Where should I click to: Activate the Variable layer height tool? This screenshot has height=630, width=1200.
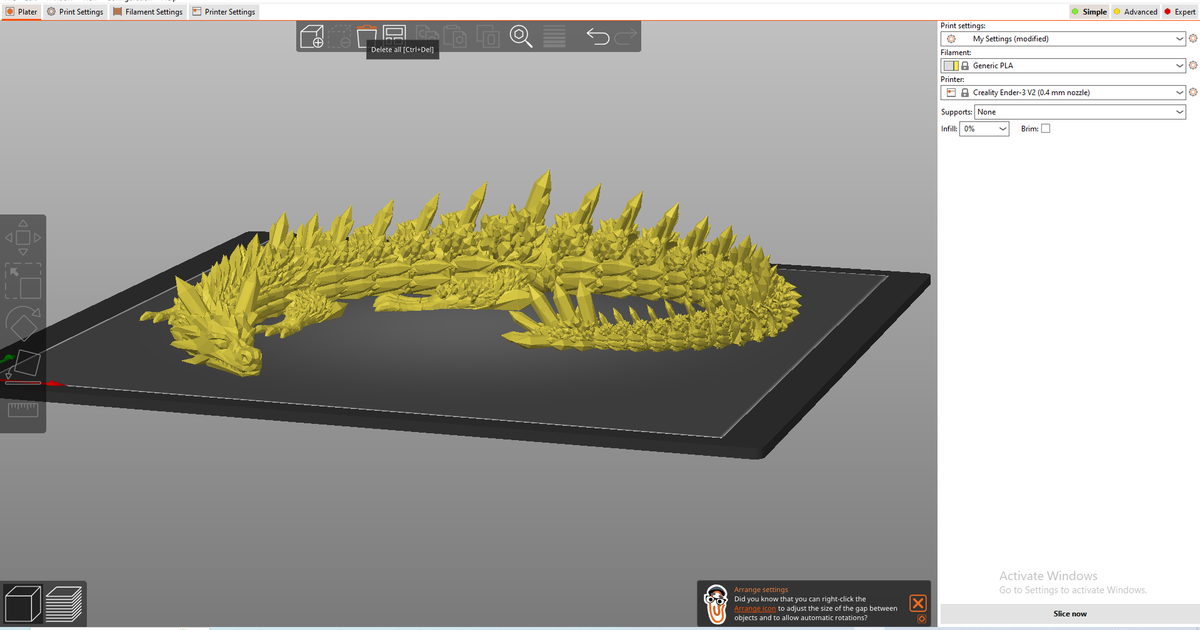(x=554, y=36)
